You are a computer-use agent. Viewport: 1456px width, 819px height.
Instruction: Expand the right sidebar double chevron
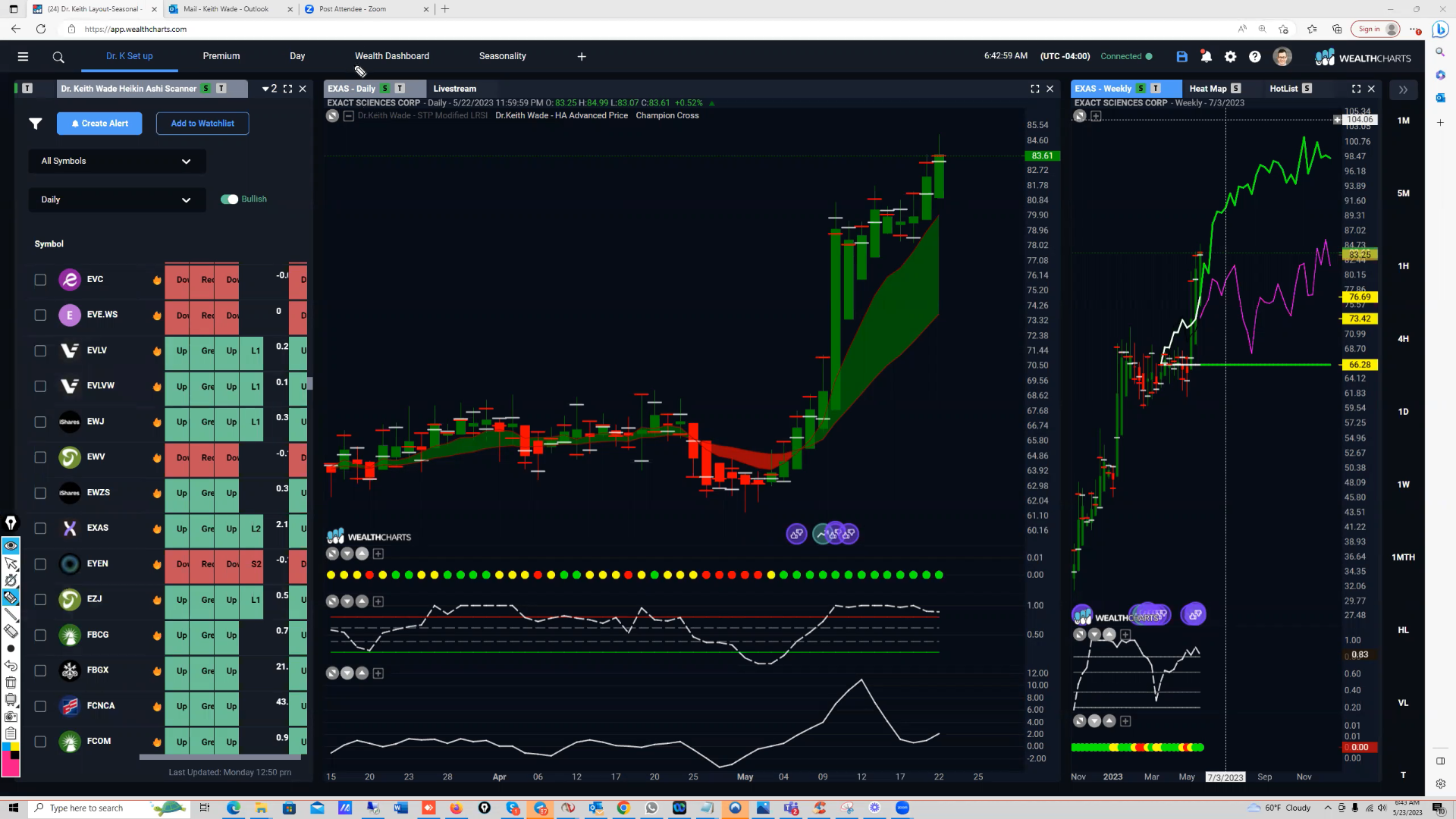point(1403,89)
